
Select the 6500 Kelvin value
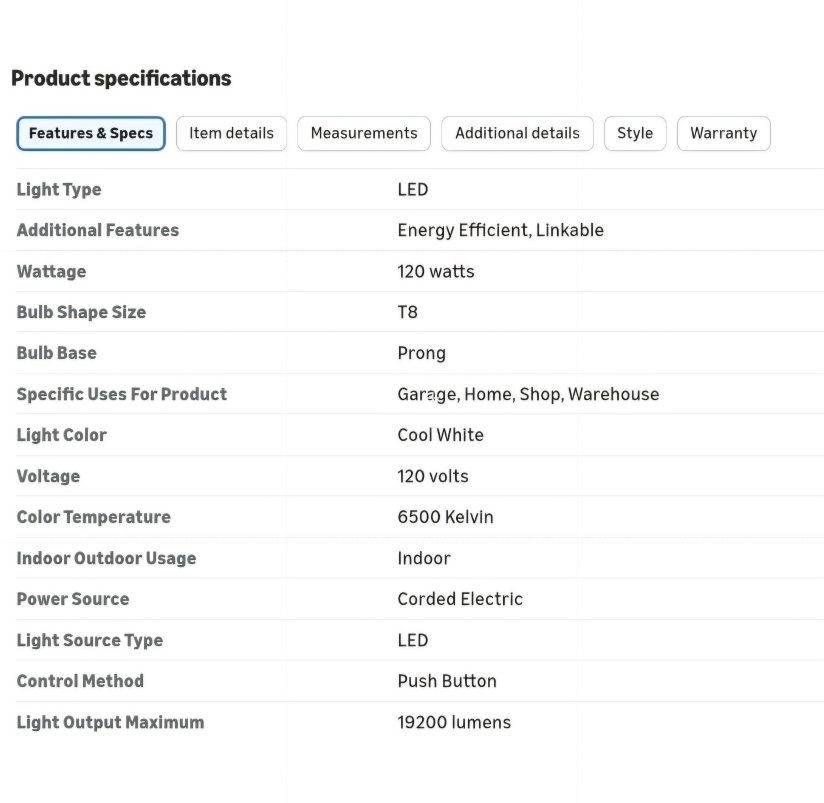click(x=445, y=517)
